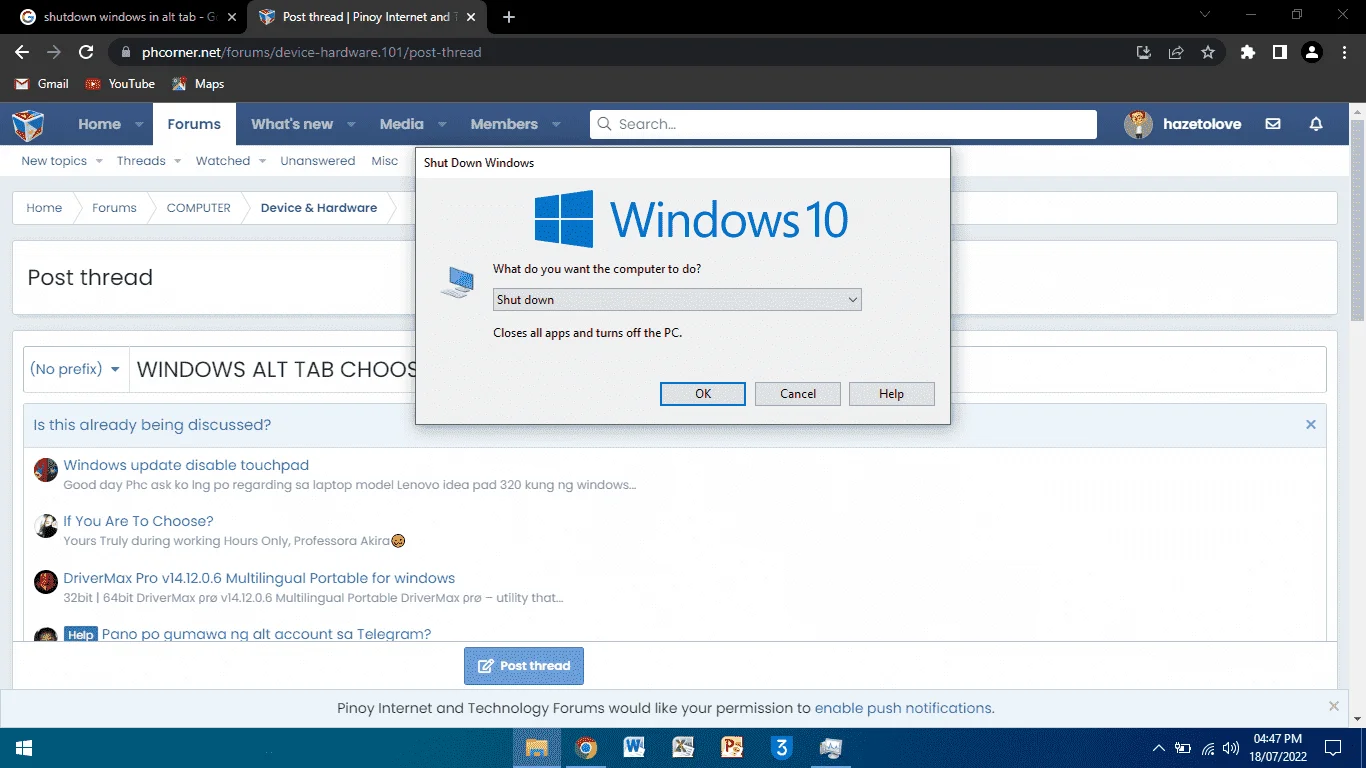The height and width of the screenshot is (768, 1366).
Task: Open the (No prefix) dropdown
Action: [x=76, y=370]
